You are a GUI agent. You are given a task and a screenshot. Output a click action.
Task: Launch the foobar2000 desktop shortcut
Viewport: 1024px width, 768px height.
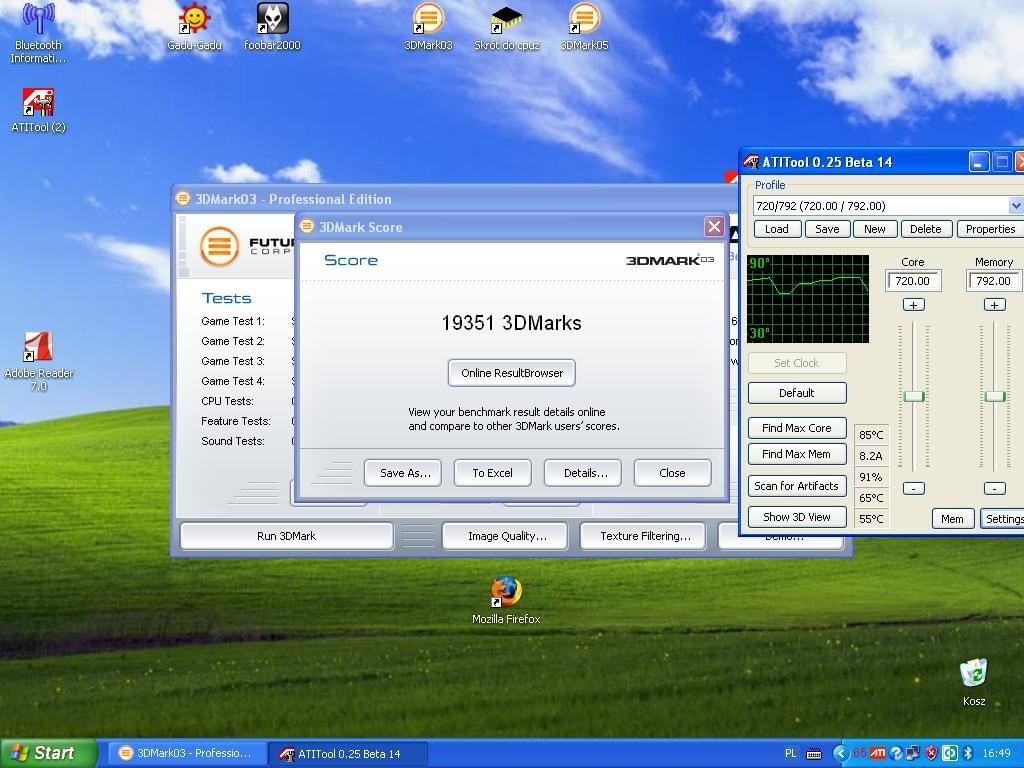click(272, 27)
